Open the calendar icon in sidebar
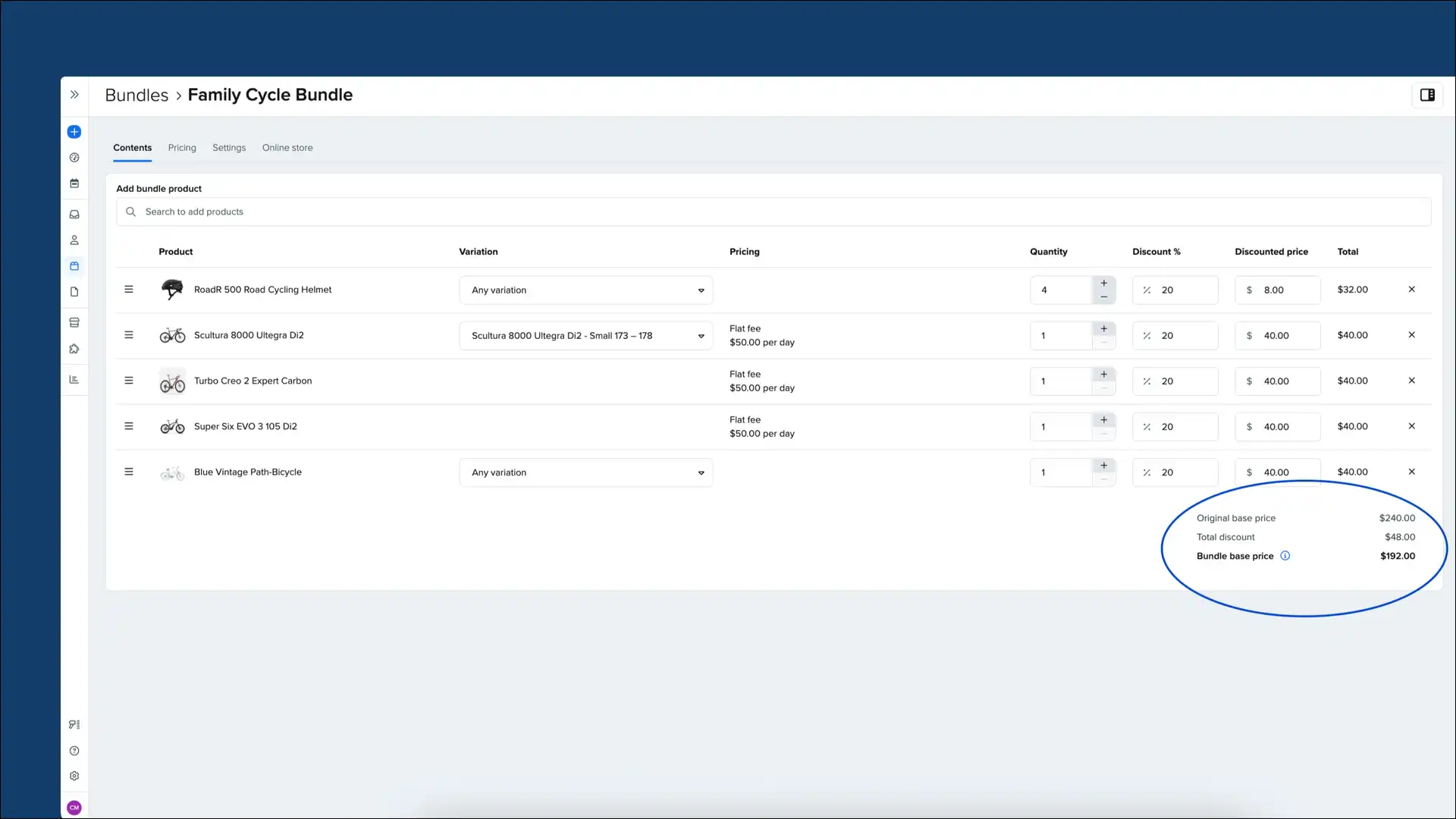This screenshot has width=1456, height=819. coord(74,183)
